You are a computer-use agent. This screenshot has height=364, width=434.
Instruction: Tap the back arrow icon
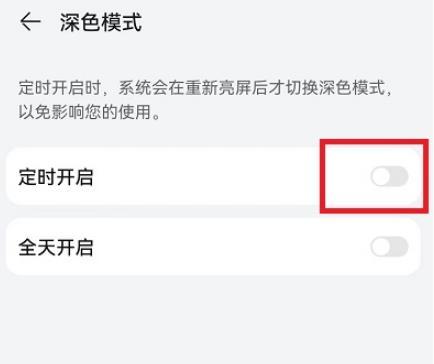pos(30,22)
